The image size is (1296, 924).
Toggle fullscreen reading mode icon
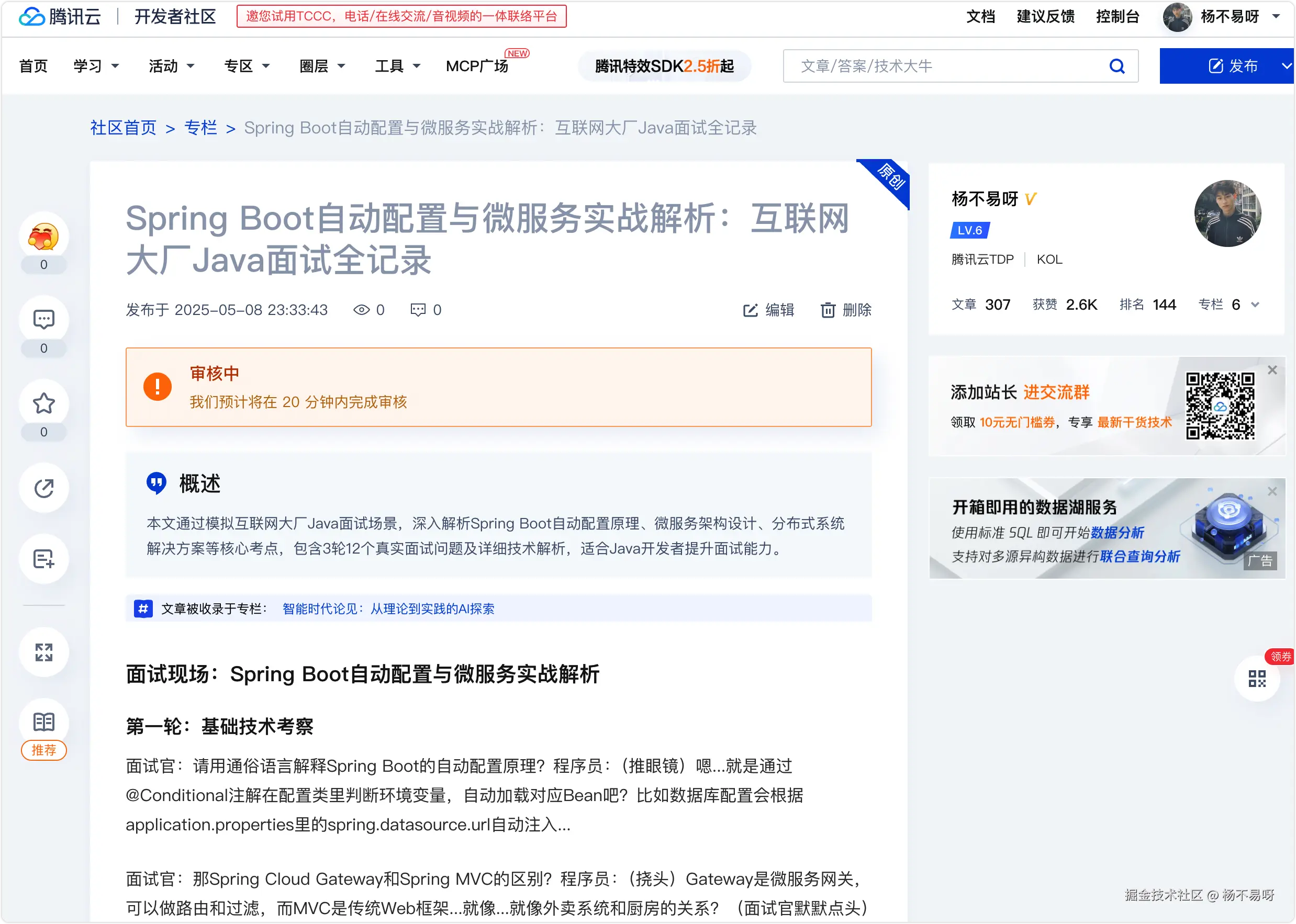coord(44,652)
